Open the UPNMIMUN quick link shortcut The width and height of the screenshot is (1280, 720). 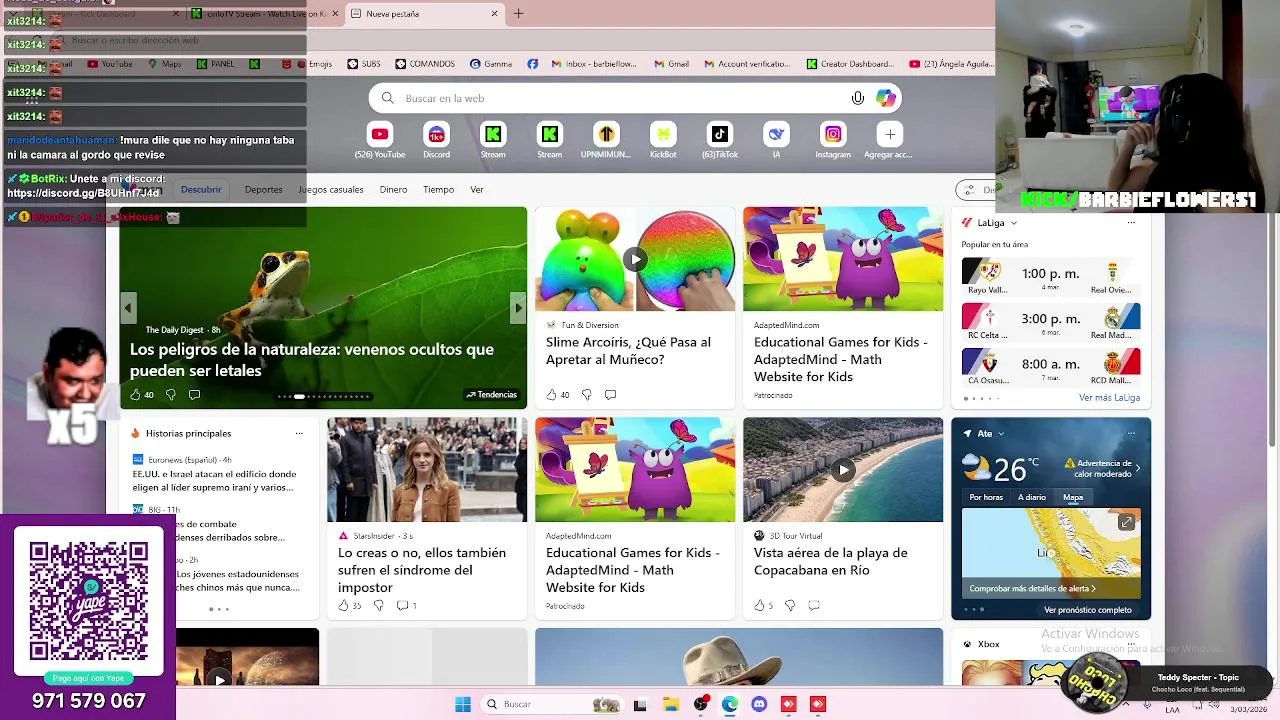point(606,134)
